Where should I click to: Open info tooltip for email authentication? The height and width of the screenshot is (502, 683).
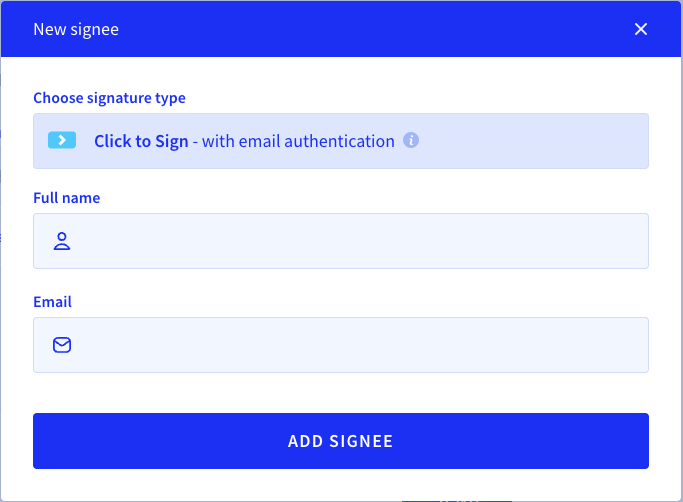point(410,140)
